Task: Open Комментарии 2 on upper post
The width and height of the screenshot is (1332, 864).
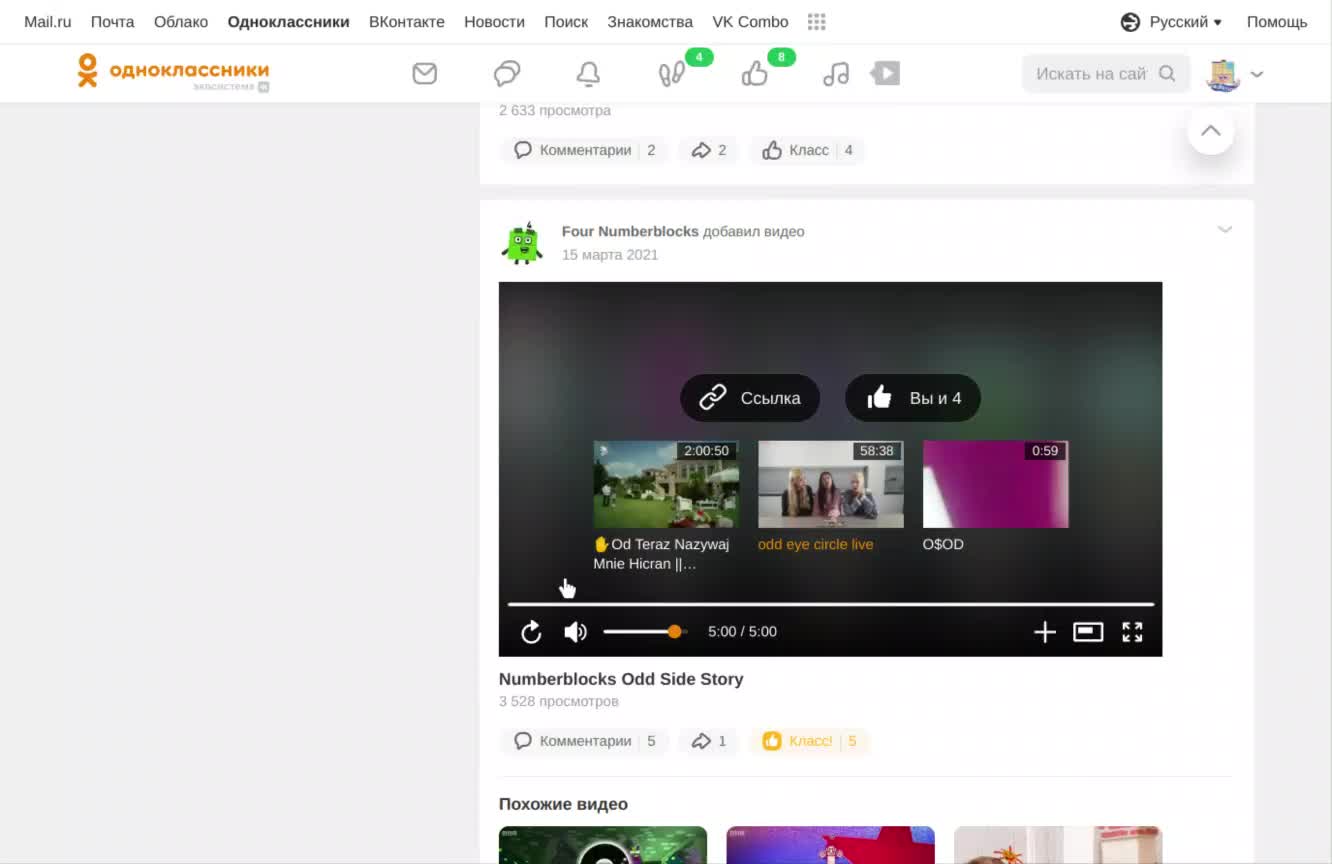Action: tap(585, 150)
